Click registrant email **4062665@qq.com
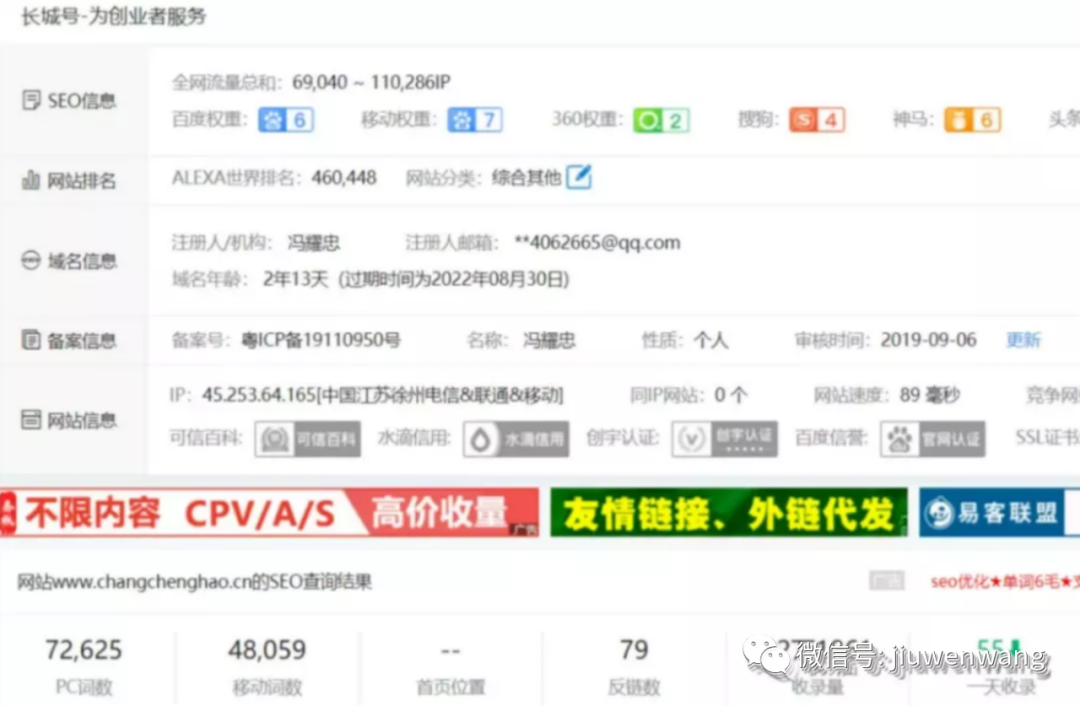The width and height of the screenshot is (1080, 706). coord(597,242)
